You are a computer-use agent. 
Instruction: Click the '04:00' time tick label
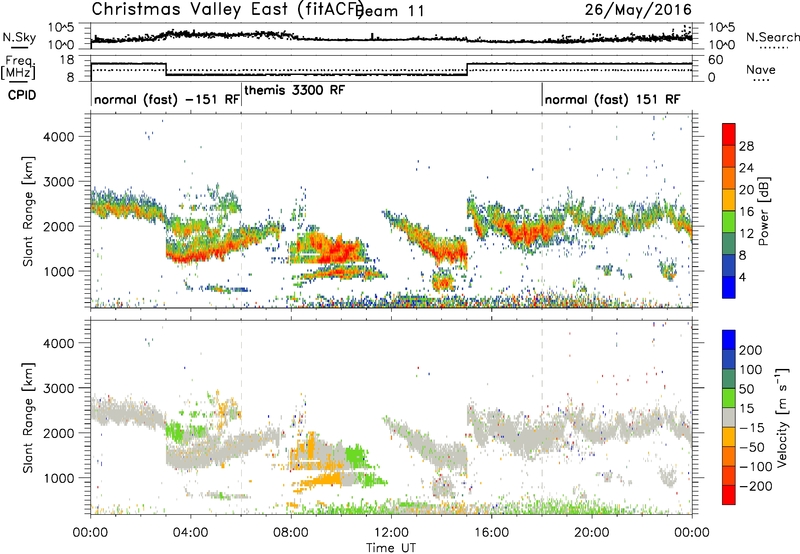pos(191,532)
